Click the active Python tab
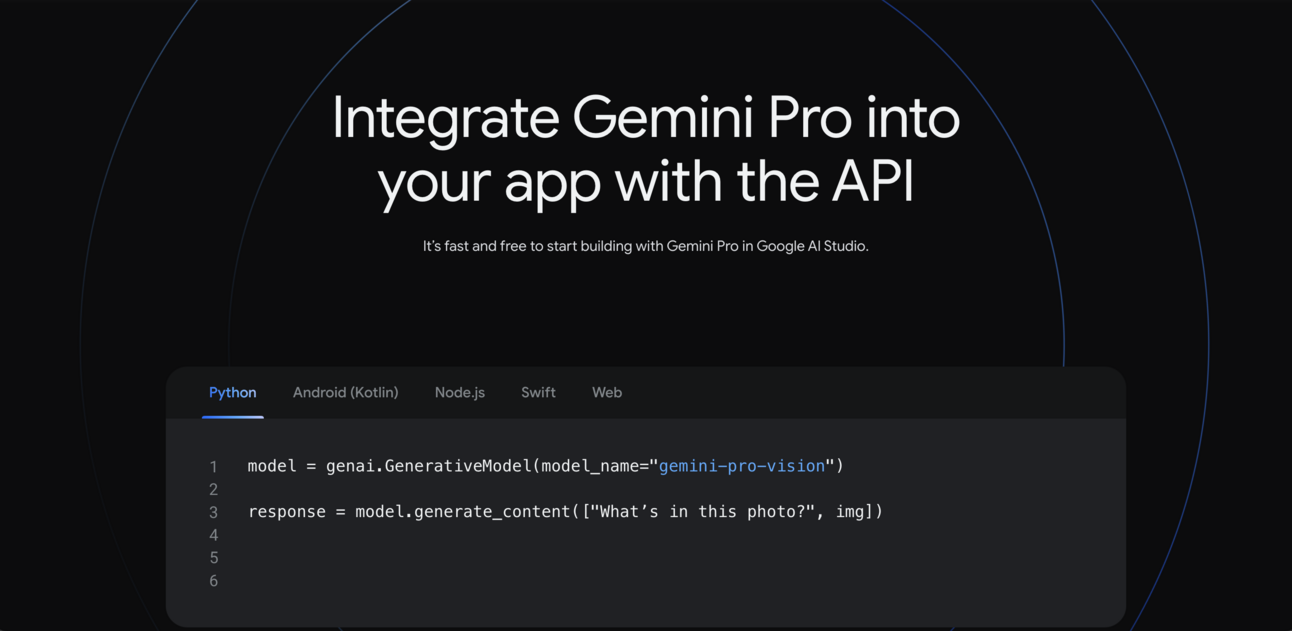Screen dimensions: 1292x631 (232, 392)
